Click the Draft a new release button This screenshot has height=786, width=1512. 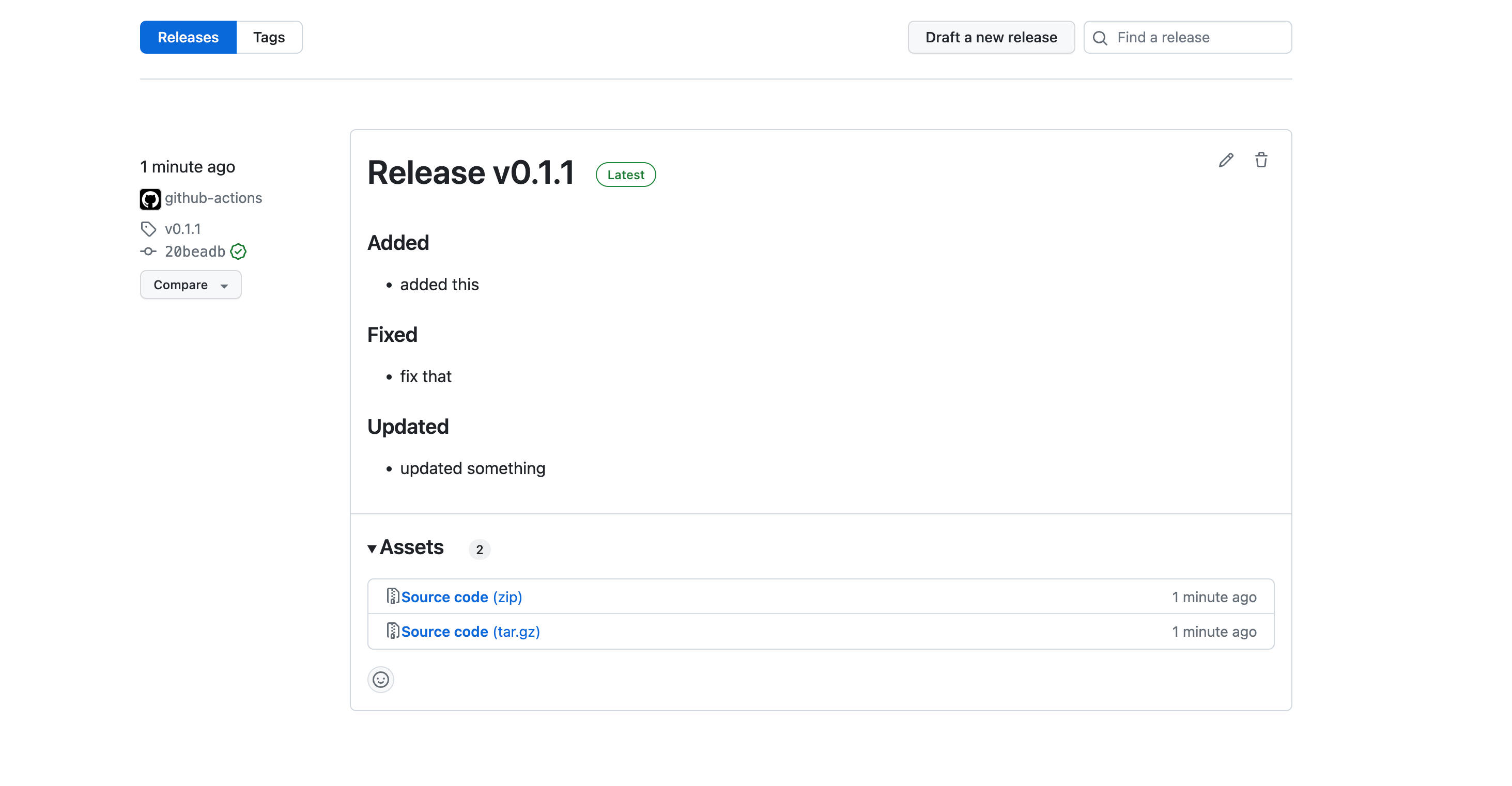[990, 37]
